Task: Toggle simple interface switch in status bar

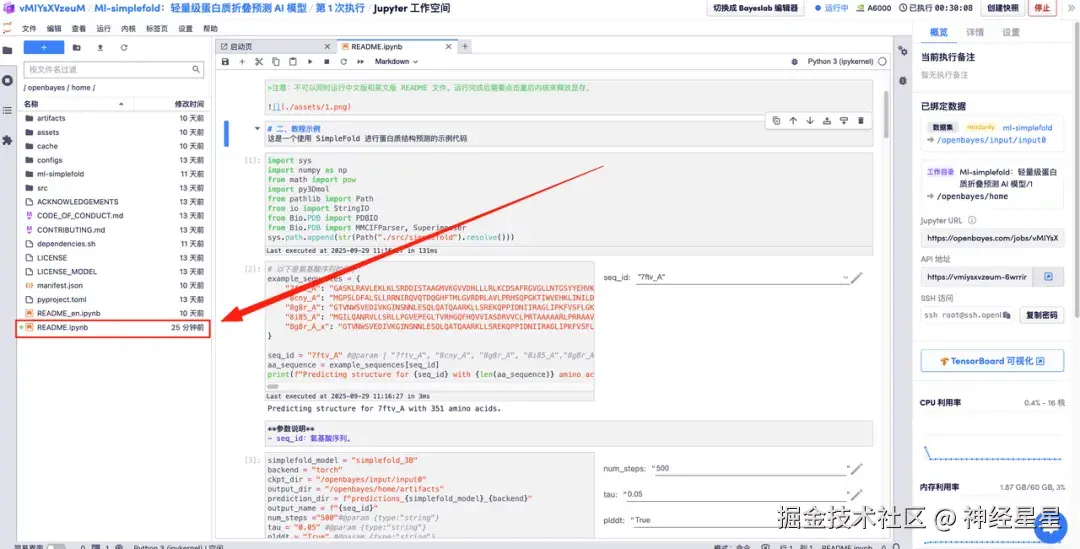Action: pyautogui.click(x=55, y=546)
